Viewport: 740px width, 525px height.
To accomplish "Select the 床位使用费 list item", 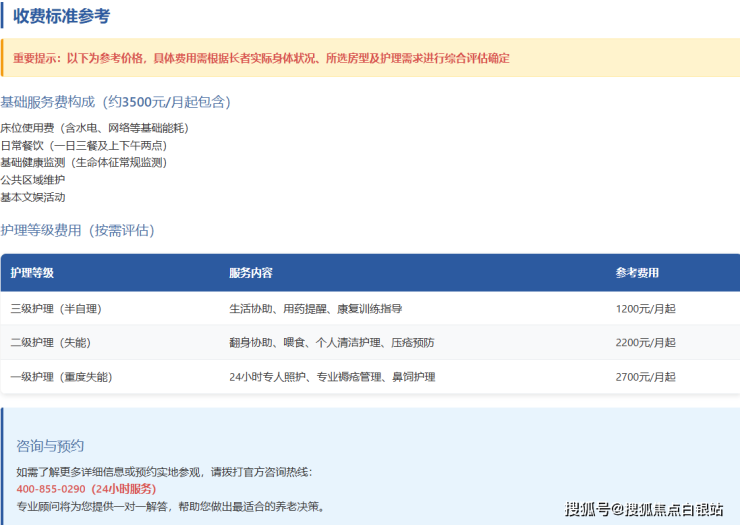I will (94, 128).
